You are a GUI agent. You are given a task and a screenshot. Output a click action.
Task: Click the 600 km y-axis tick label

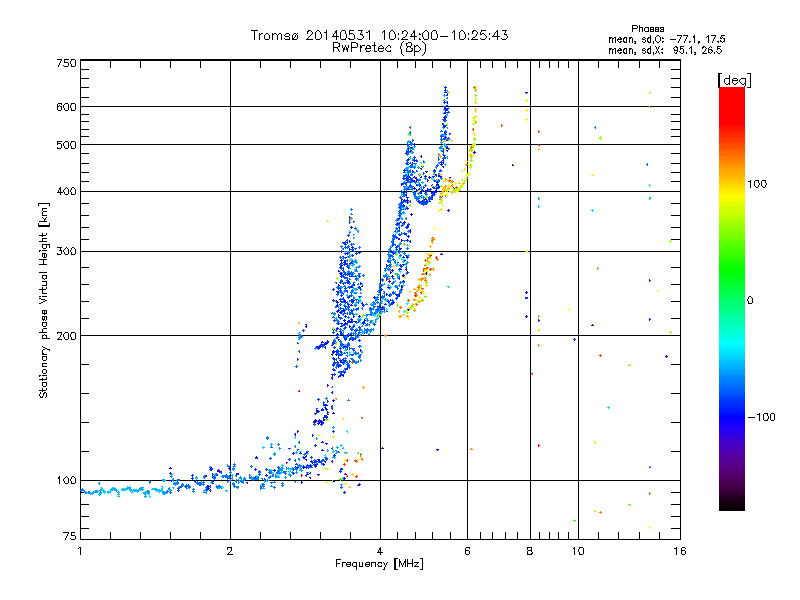click(x=66, y=107)
